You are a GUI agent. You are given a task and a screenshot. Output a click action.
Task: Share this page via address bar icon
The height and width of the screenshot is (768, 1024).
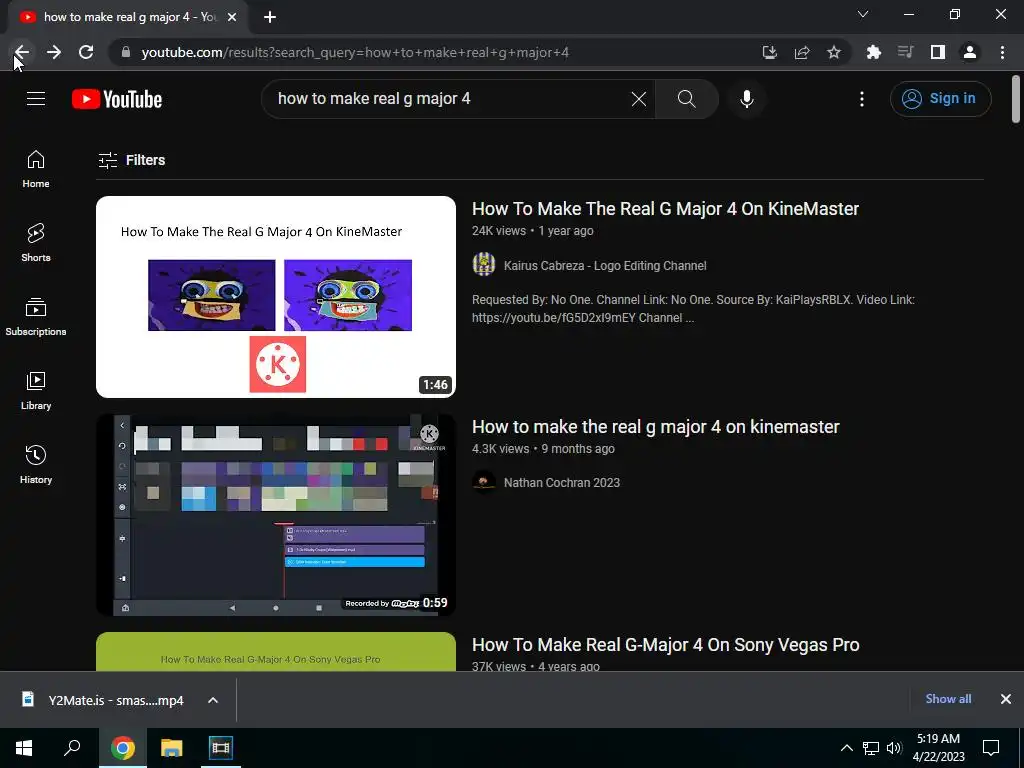pos(802,52)
